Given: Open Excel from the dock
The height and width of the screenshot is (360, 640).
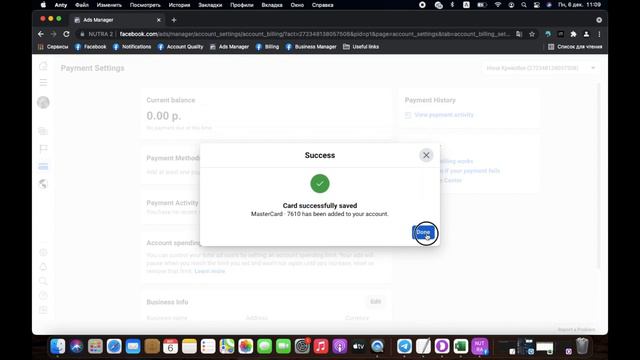Looking at the screenshot, I should (460, 347).
